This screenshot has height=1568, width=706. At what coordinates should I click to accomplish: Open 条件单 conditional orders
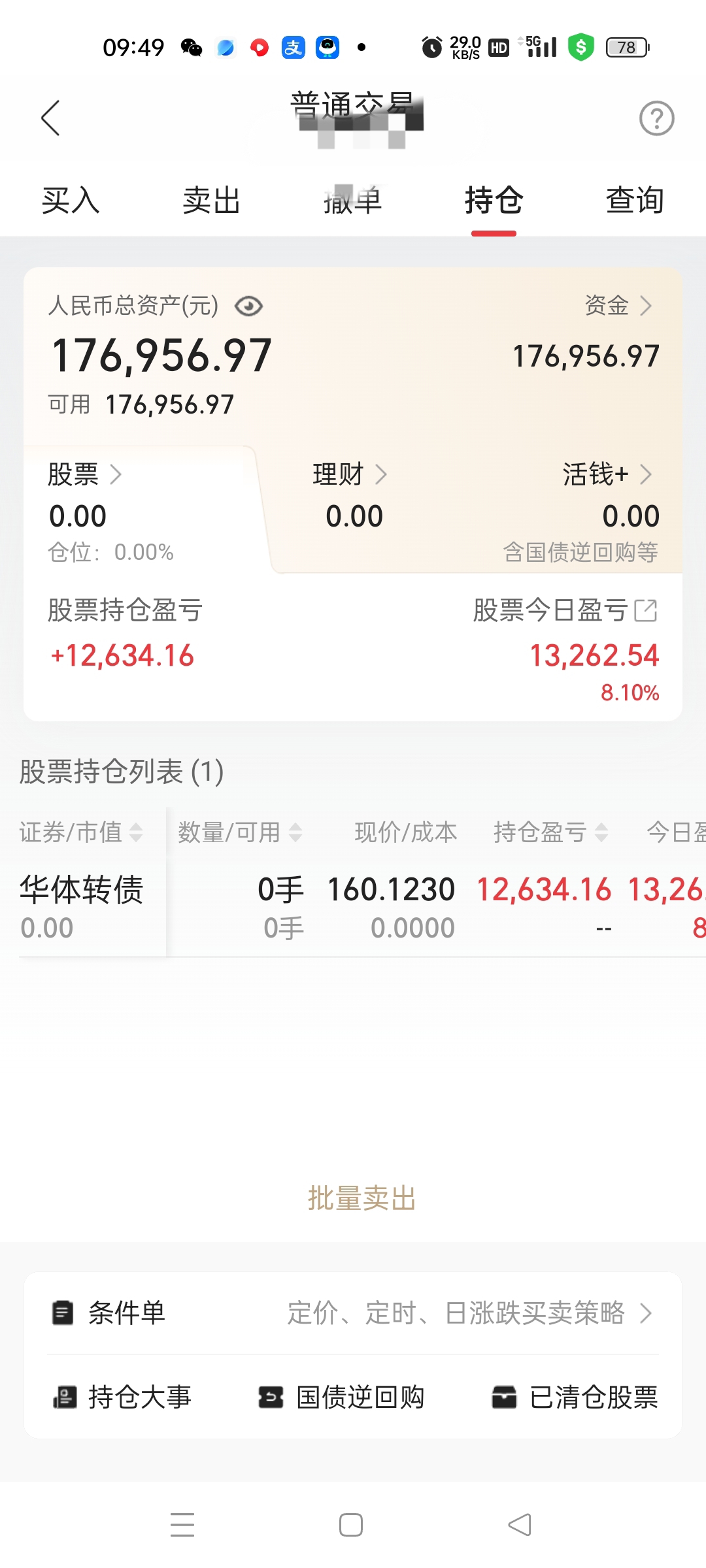(353, 1313)
